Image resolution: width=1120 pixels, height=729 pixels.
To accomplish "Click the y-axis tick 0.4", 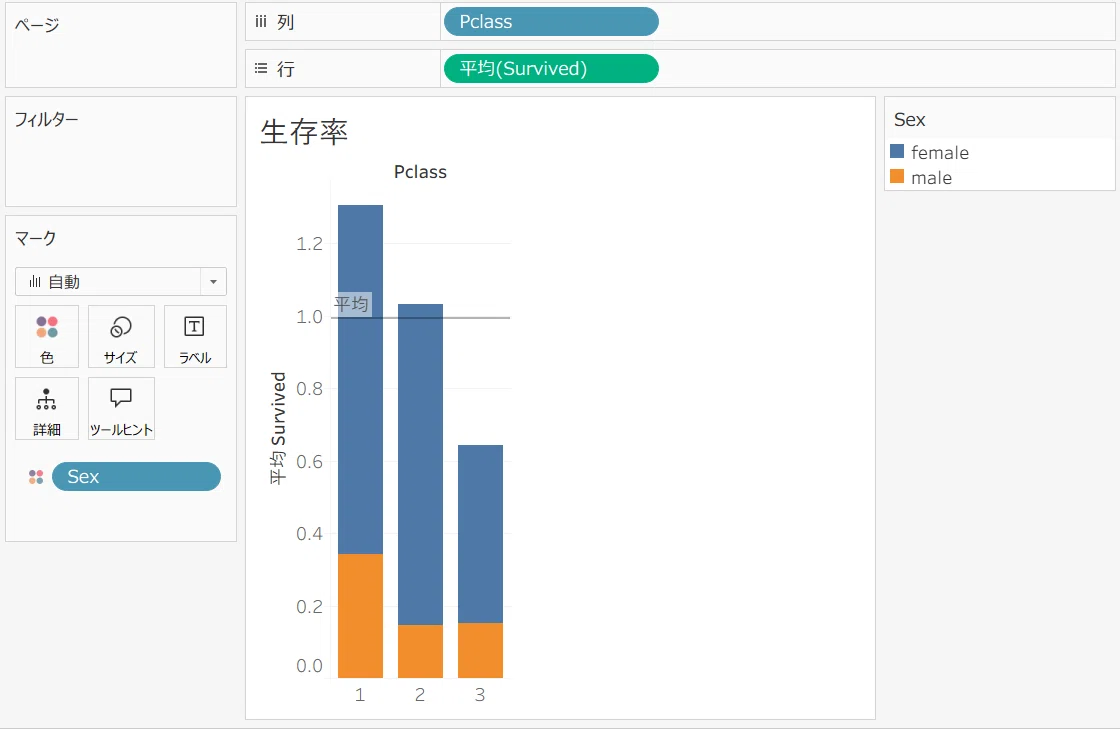I will tap(309, 534).
